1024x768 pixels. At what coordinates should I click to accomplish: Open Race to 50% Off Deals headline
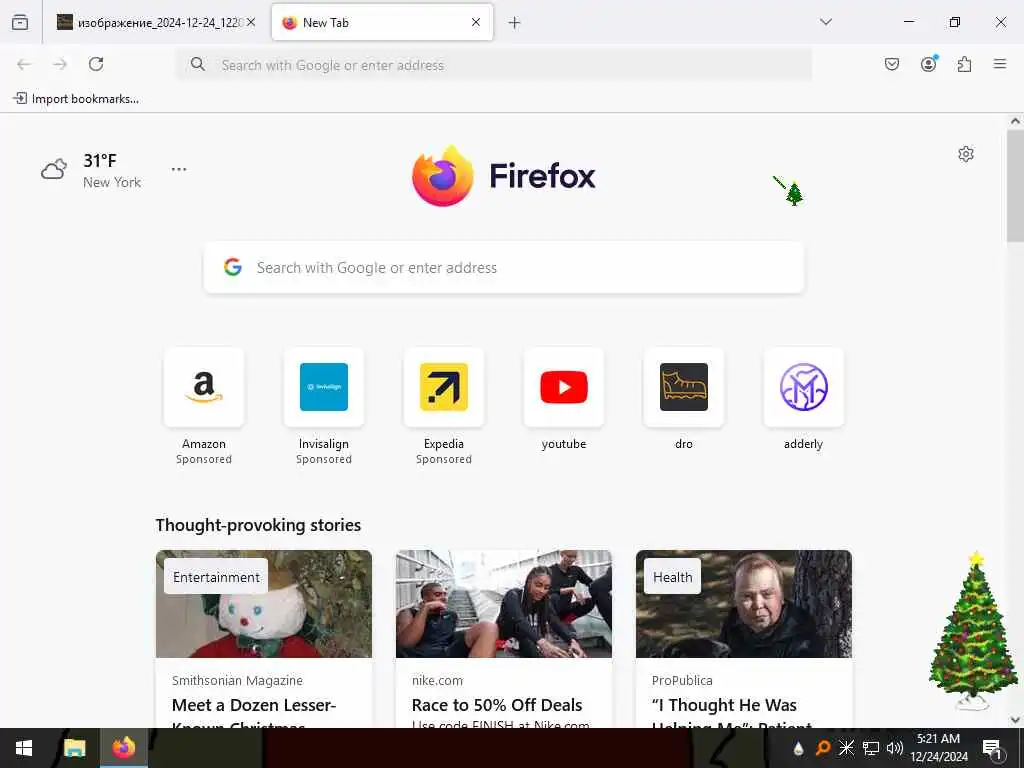point(497,705)
